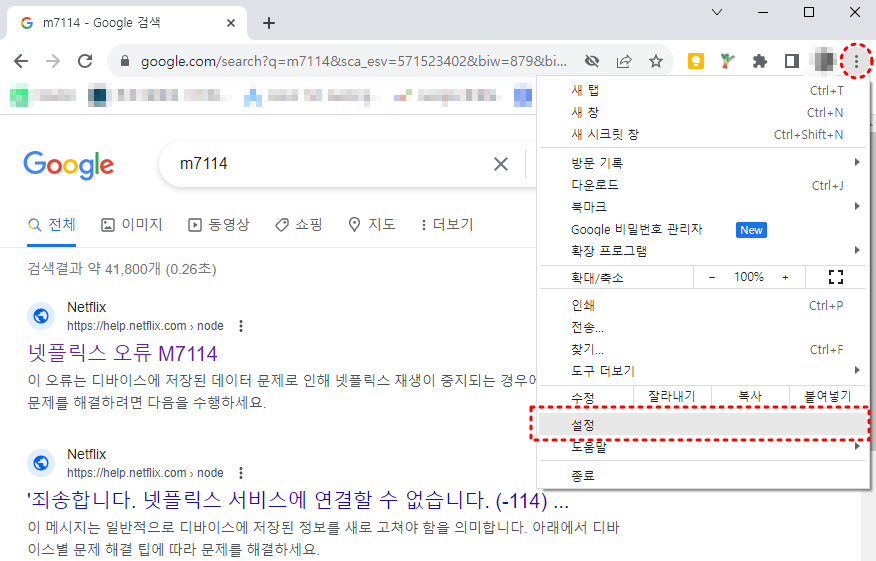Click the forward navigation arrow
The image size is (876, 561).
(53, 61)
